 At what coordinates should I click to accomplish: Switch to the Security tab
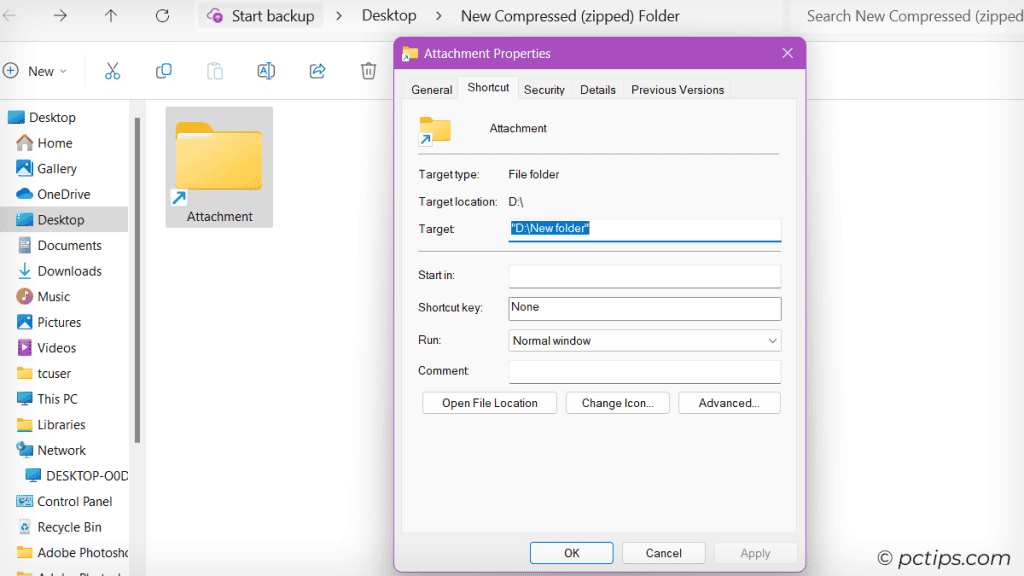click(544, 89)
